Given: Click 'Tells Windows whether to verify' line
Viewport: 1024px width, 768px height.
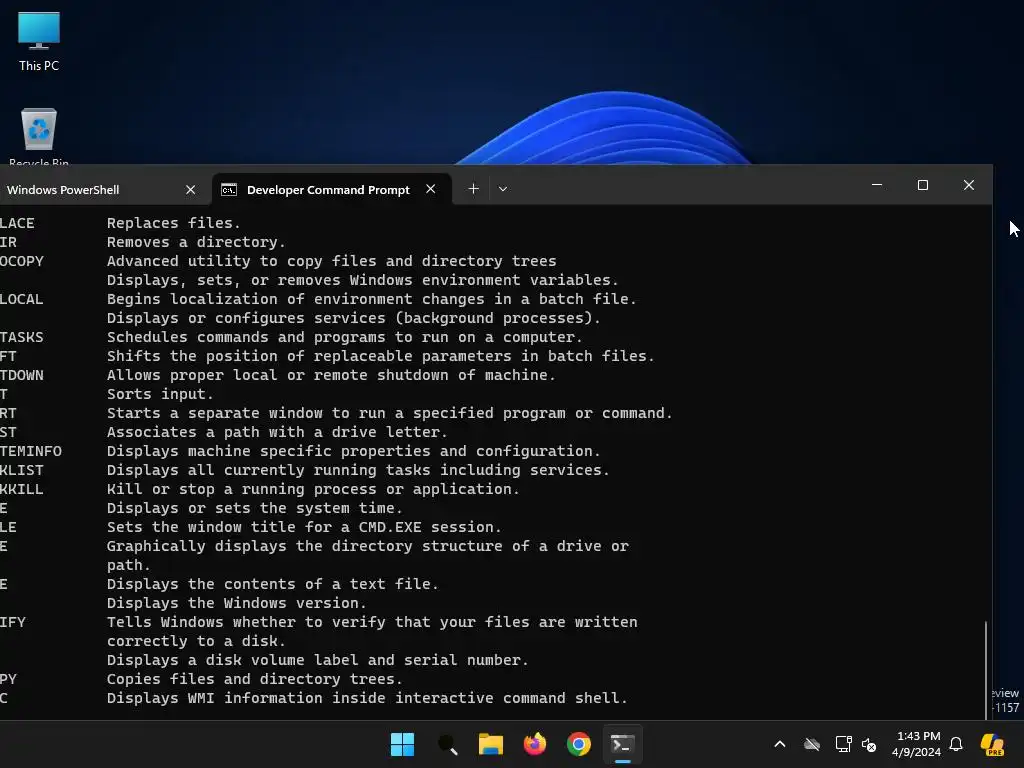Looking at the screenshot, I should click(372, 622).
